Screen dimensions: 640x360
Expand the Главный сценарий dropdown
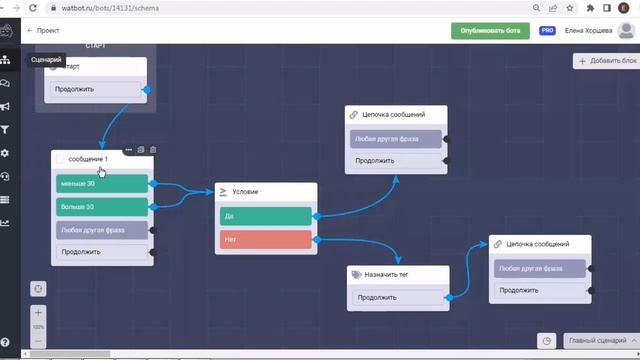point(602,340)
